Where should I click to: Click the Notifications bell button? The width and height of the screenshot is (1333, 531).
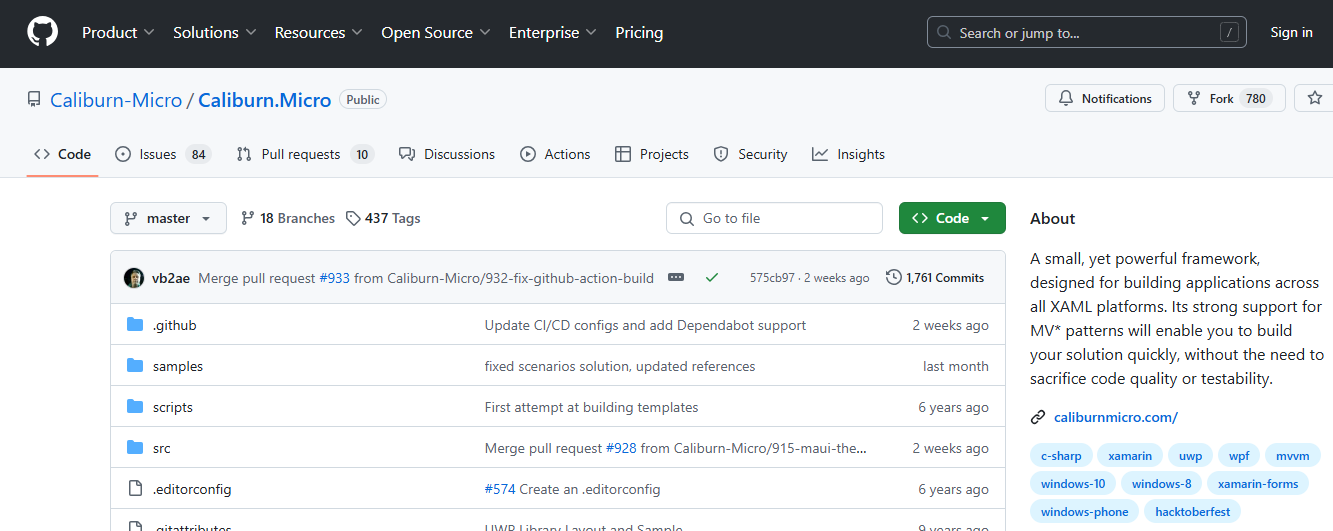[1105, 98]
